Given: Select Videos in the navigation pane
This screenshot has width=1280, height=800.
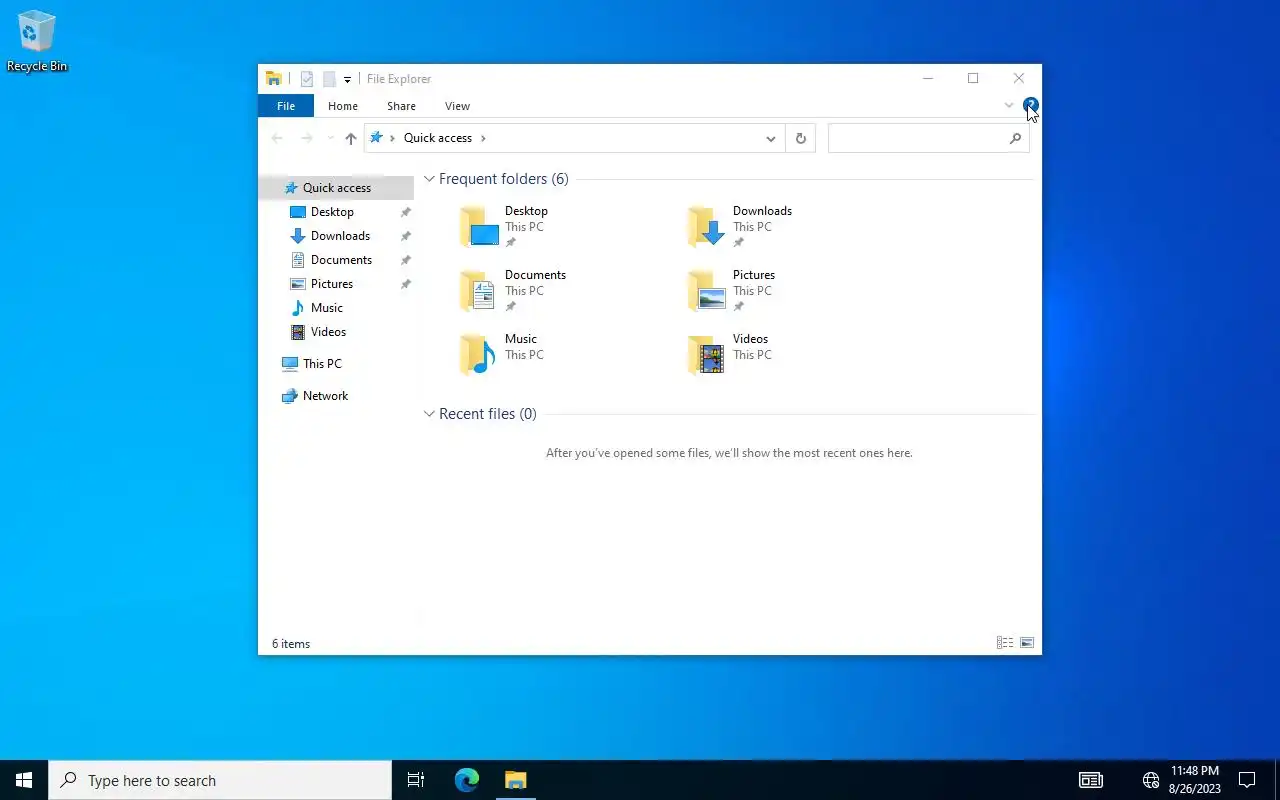Looking at the screenshot, I should (336, 332).
